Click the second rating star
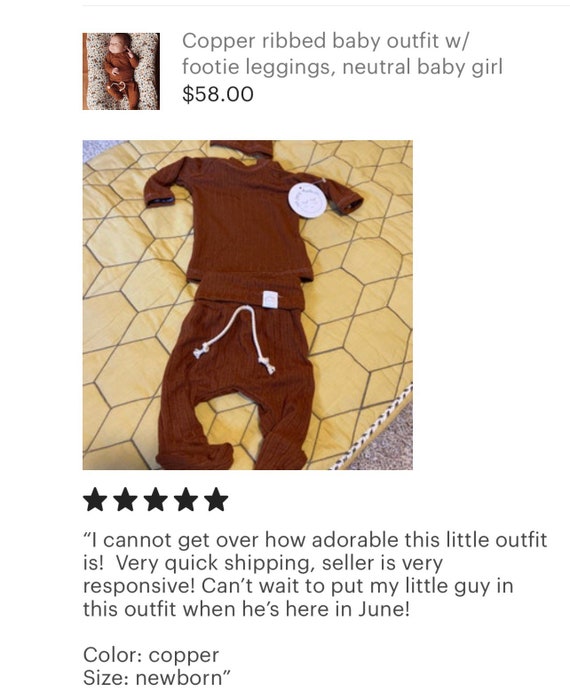The height and width of the screenshot is (699, 570). tap(125, 500)
